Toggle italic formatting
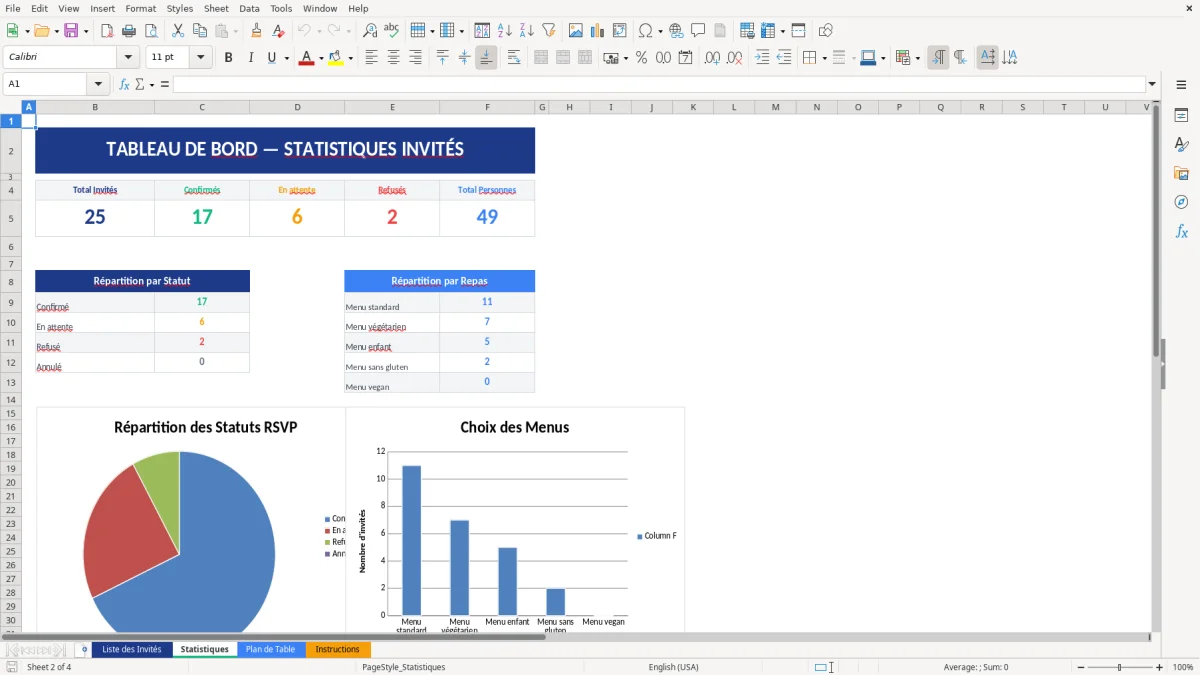This screenshot has height=675, width=1200. pos(250,57)
